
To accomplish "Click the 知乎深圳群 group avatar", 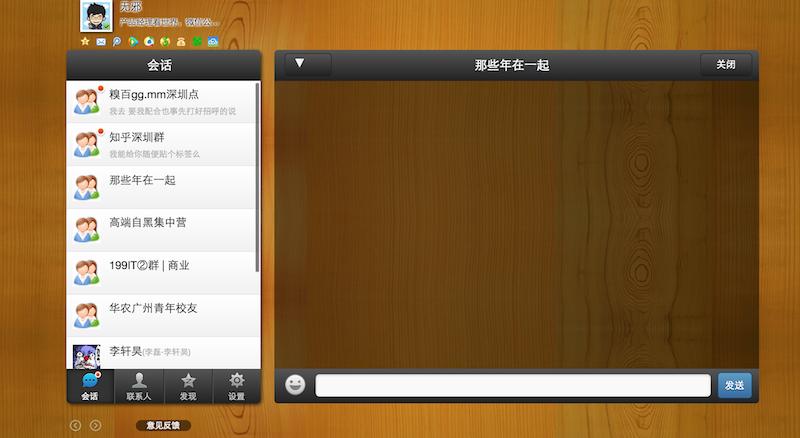I will (86, 144).
